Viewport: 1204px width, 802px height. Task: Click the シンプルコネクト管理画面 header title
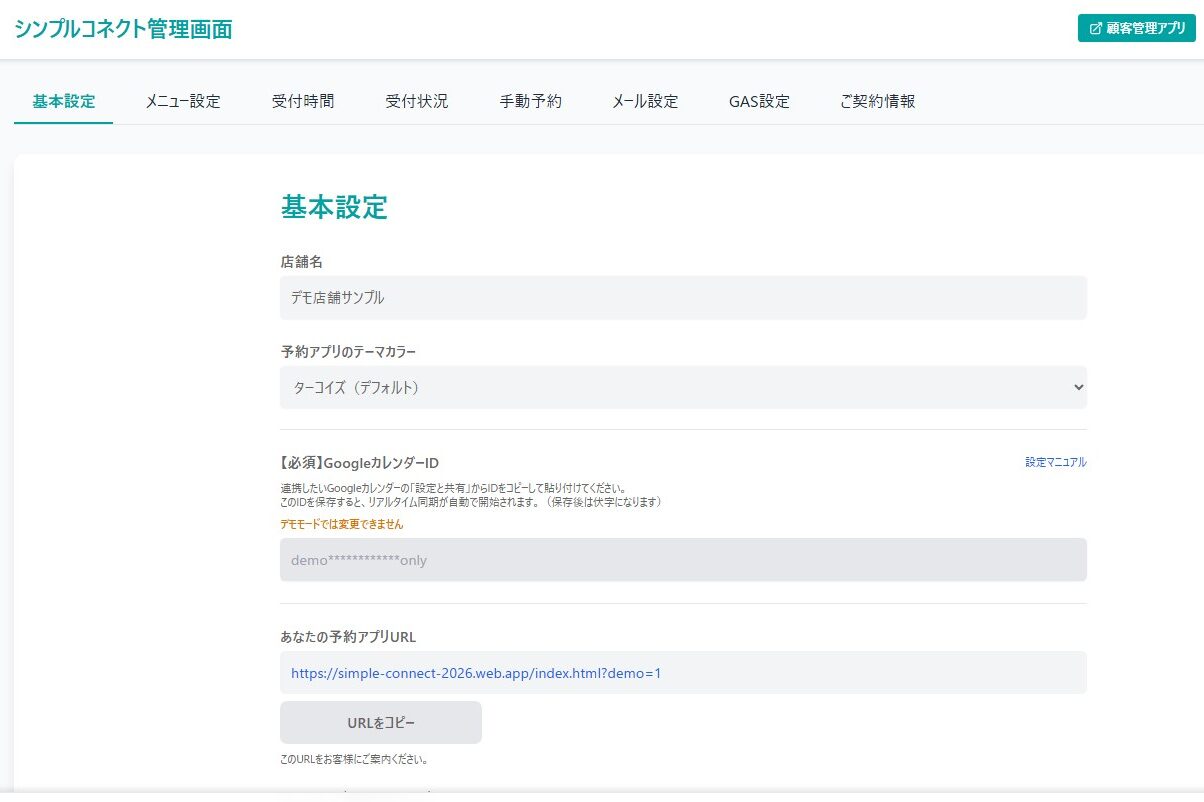(x=123, y=29)
